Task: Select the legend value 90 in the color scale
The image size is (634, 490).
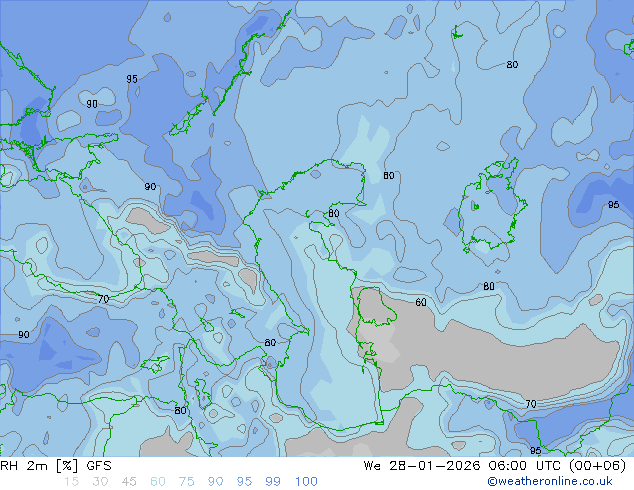Action: point(216,482)
